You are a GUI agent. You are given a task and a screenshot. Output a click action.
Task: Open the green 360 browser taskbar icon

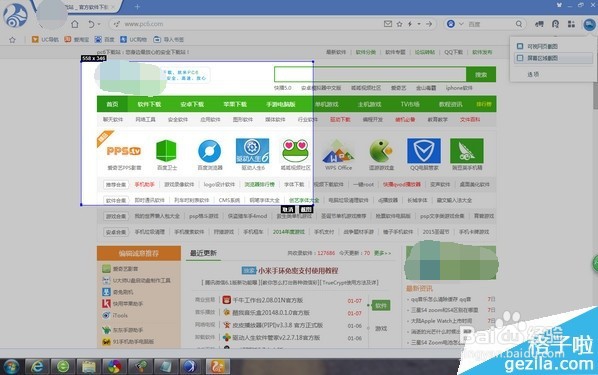63,367
